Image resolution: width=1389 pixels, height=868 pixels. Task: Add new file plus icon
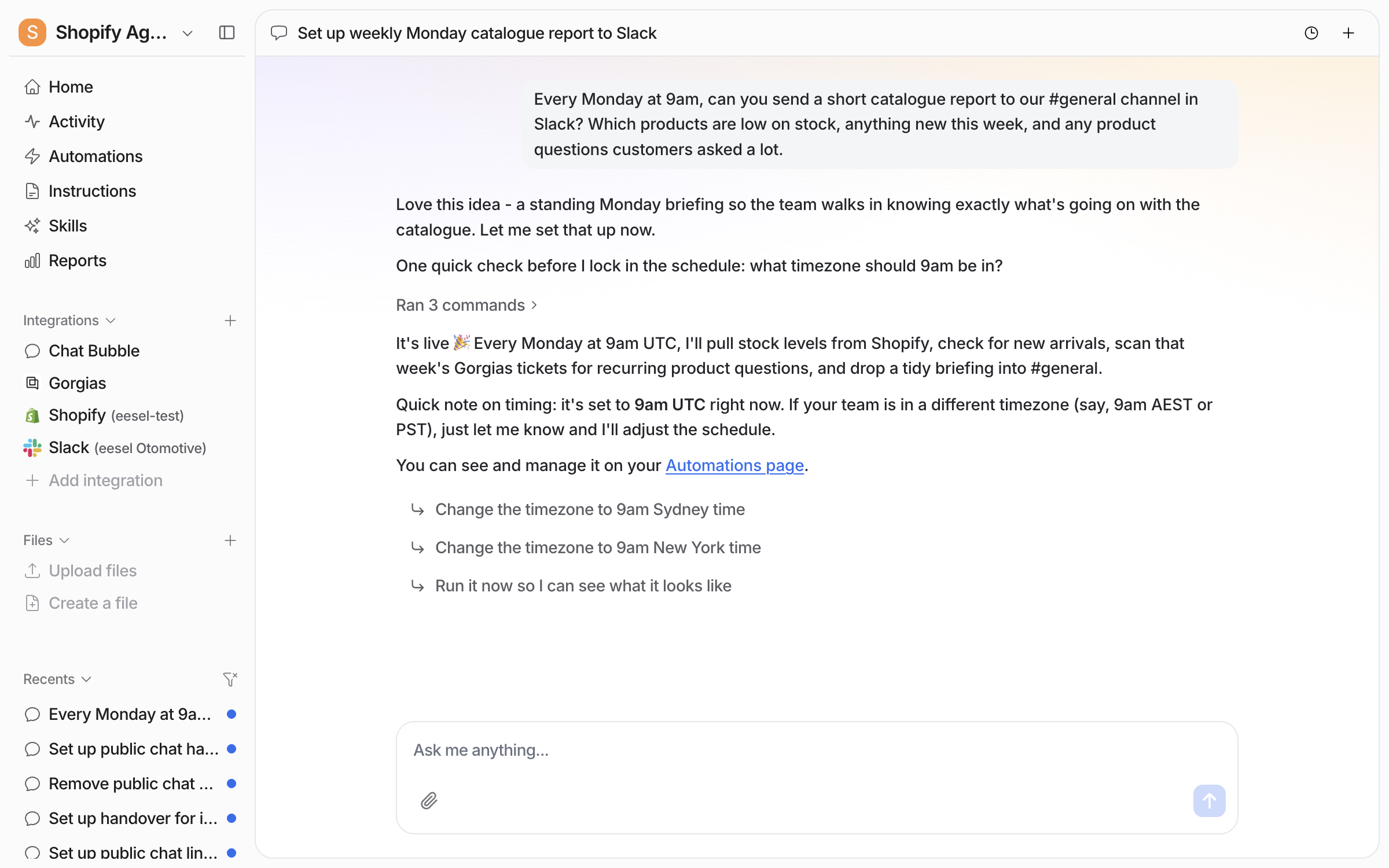(230, 540)
